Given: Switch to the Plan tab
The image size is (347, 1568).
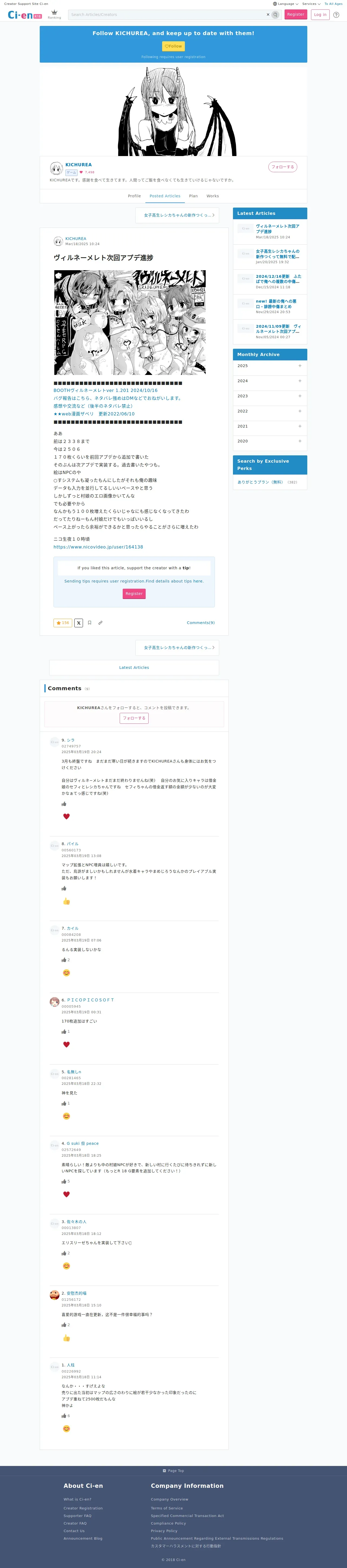Looking at the screenshot, I should [193, 196].
